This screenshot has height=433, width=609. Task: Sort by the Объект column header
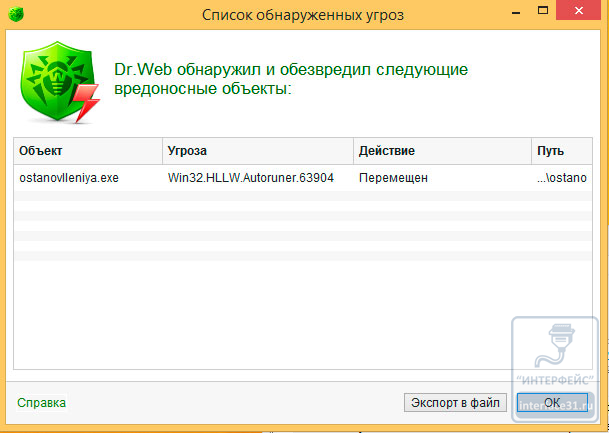(x=88, y=151)
